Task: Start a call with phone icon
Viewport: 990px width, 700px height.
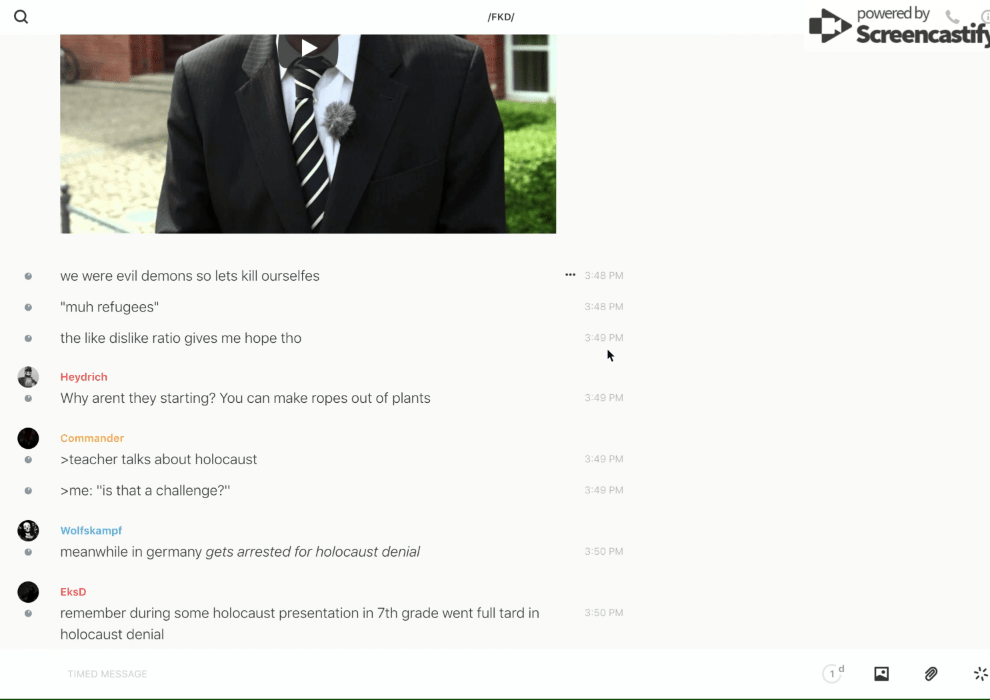Action: (x=952, y=17)
